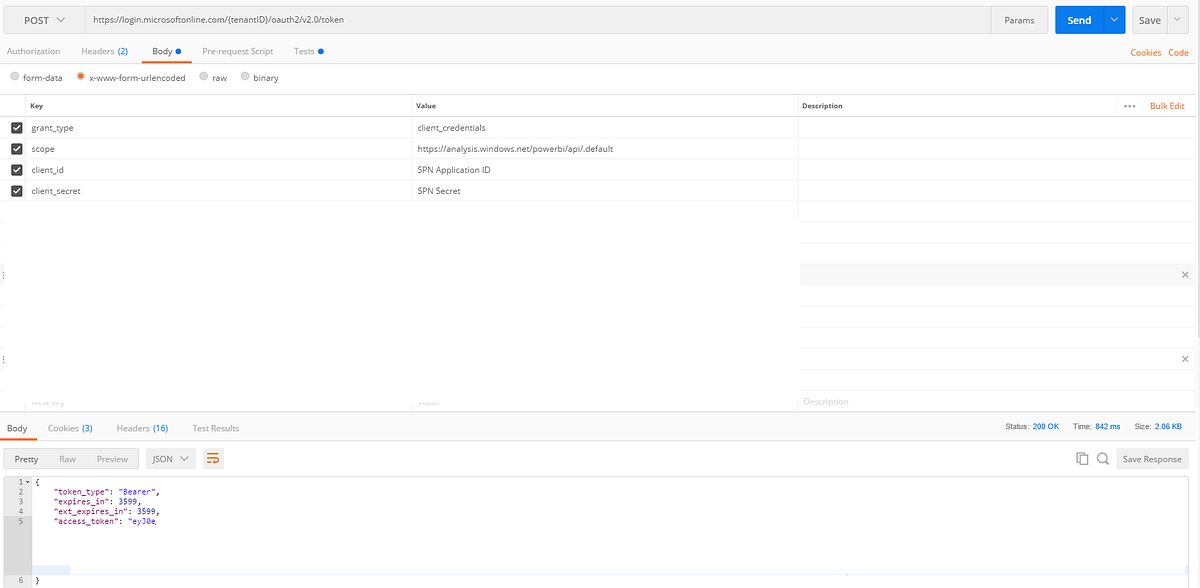Image resolution: width=1200 pixels, height=588 pixels.
Task: Open the JSON format dropdown
Action: tap(169, 458)
